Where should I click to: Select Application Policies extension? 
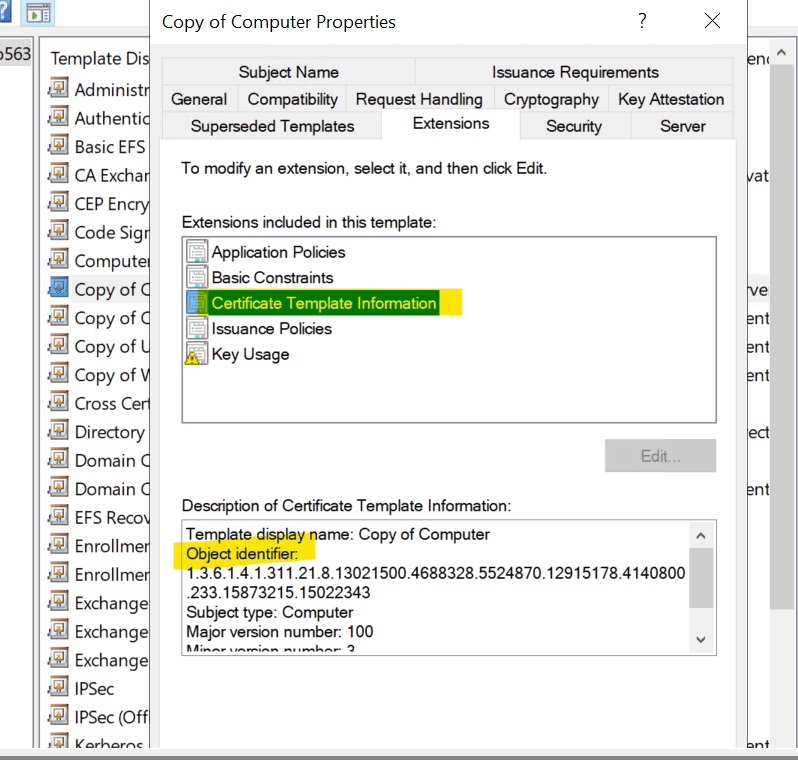pos(278,252)
